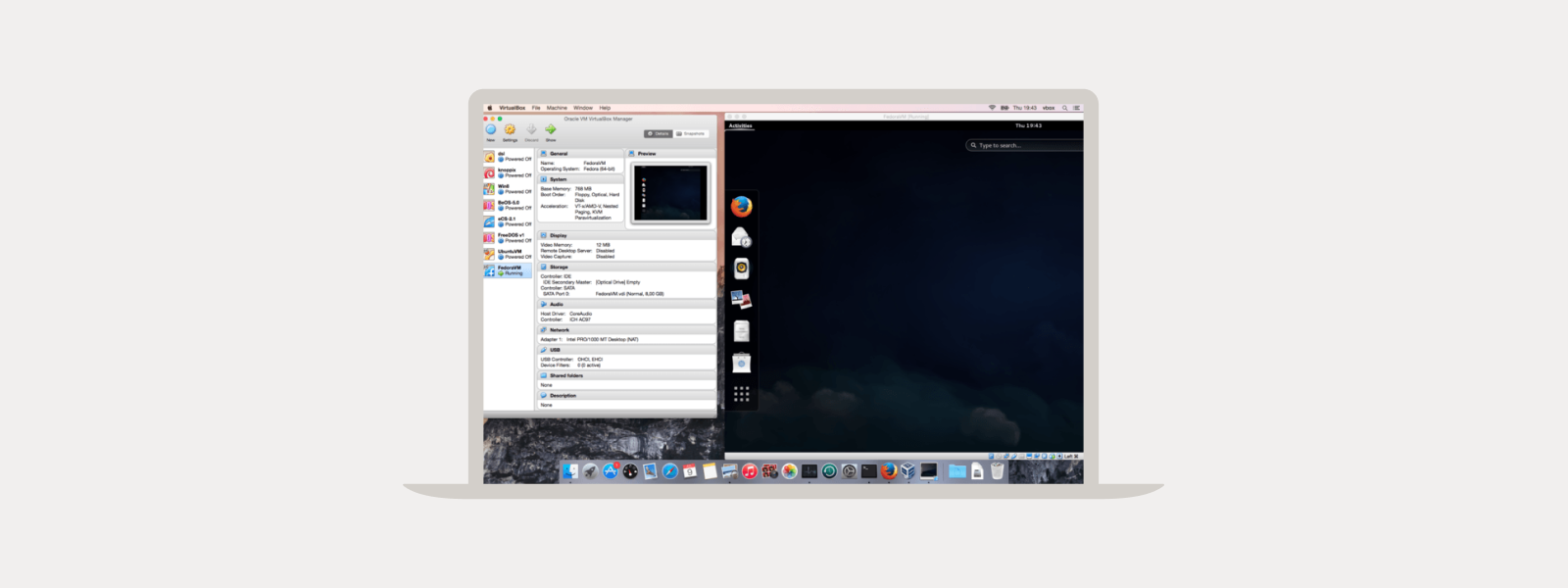Open the System section header

pos(581,179)
